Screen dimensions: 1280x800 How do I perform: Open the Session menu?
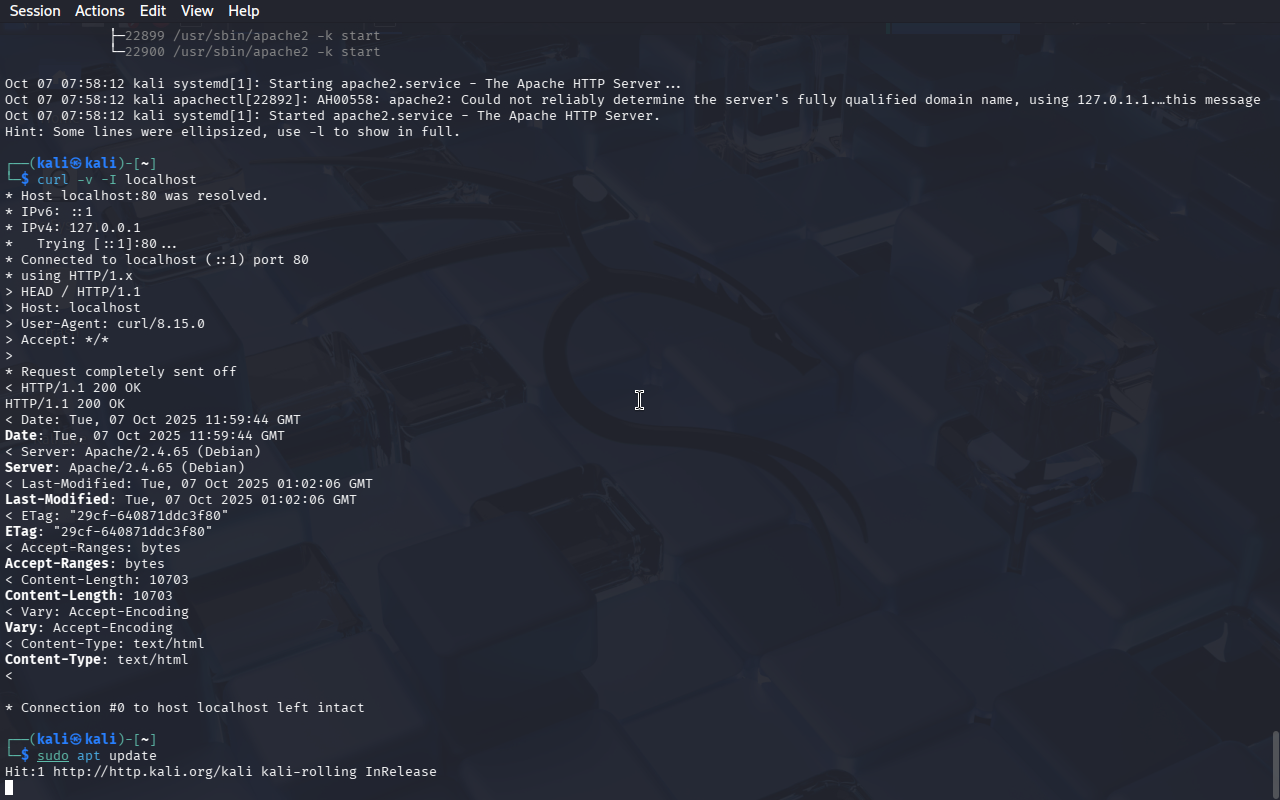[35, 11]
